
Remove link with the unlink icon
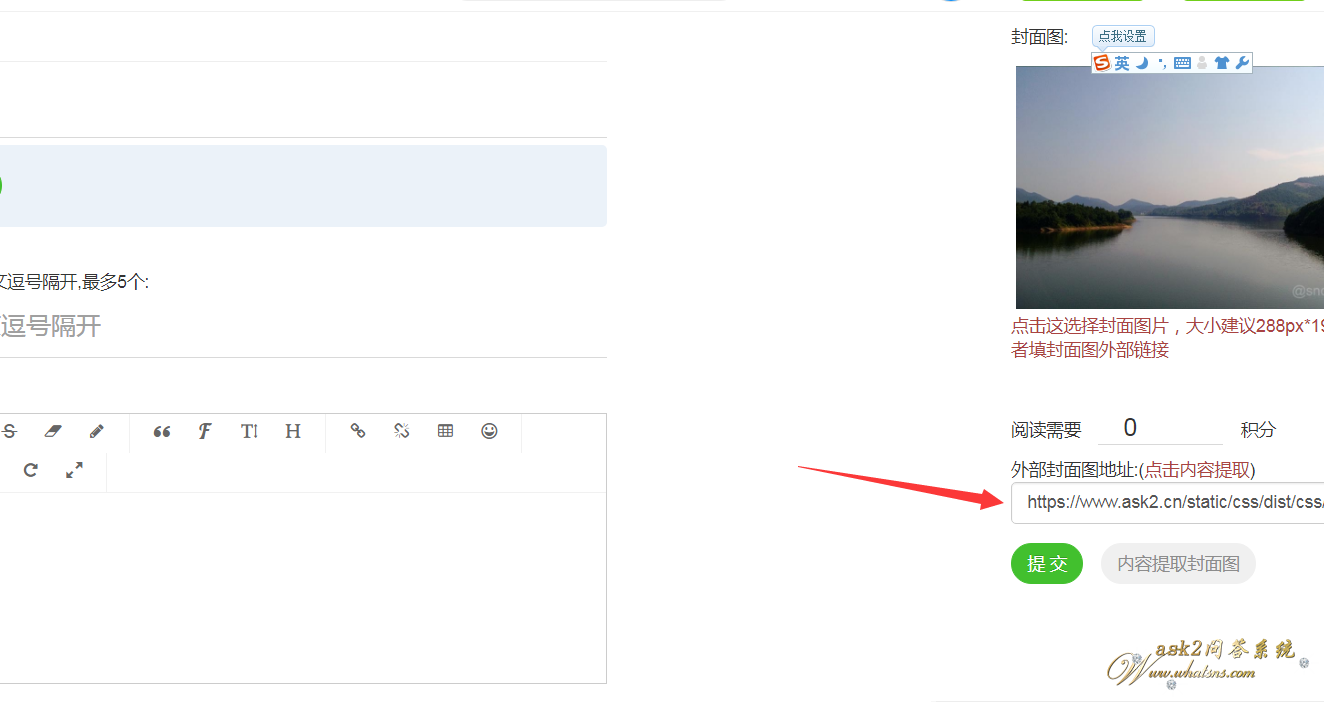click(402, 431)
